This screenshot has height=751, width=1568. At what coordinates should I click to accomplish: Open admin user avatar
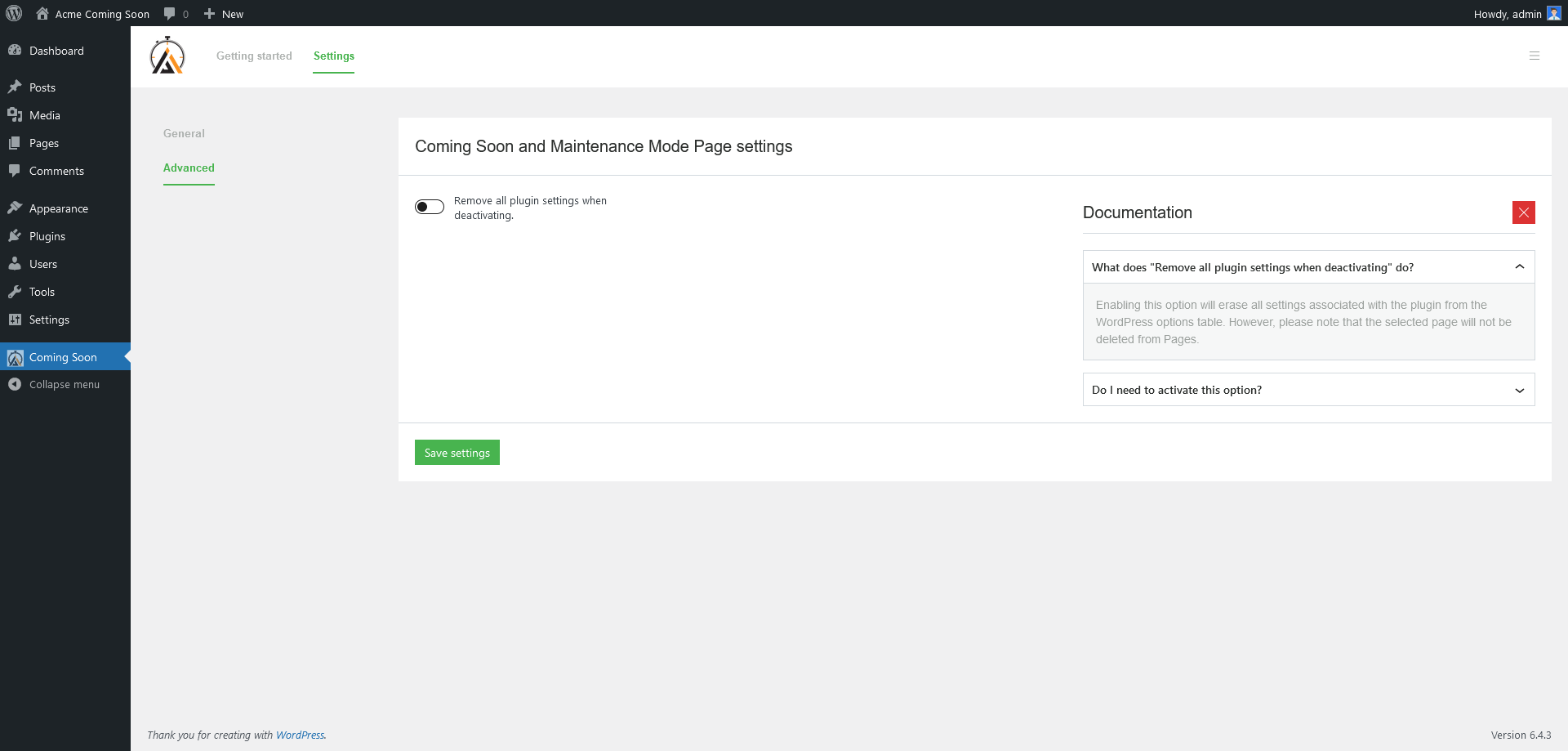1554,14
